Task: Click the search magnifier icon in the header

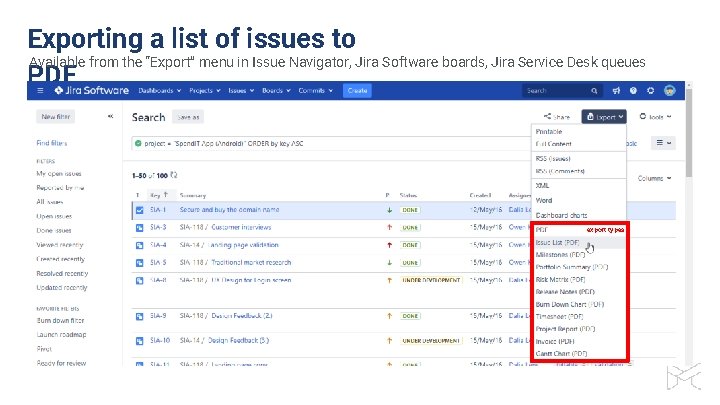Action: coord(594,91)
